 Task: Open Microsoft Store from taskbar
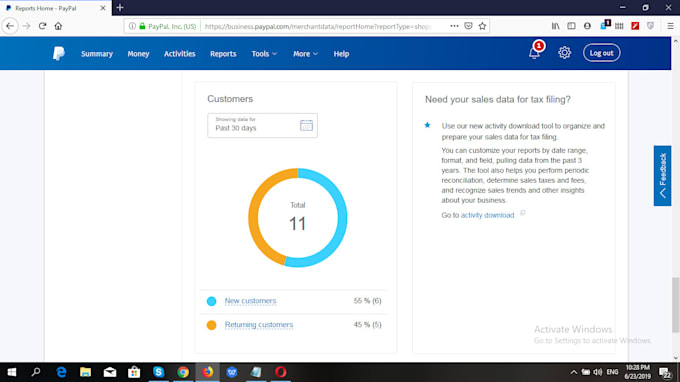[x=134, y=372]
